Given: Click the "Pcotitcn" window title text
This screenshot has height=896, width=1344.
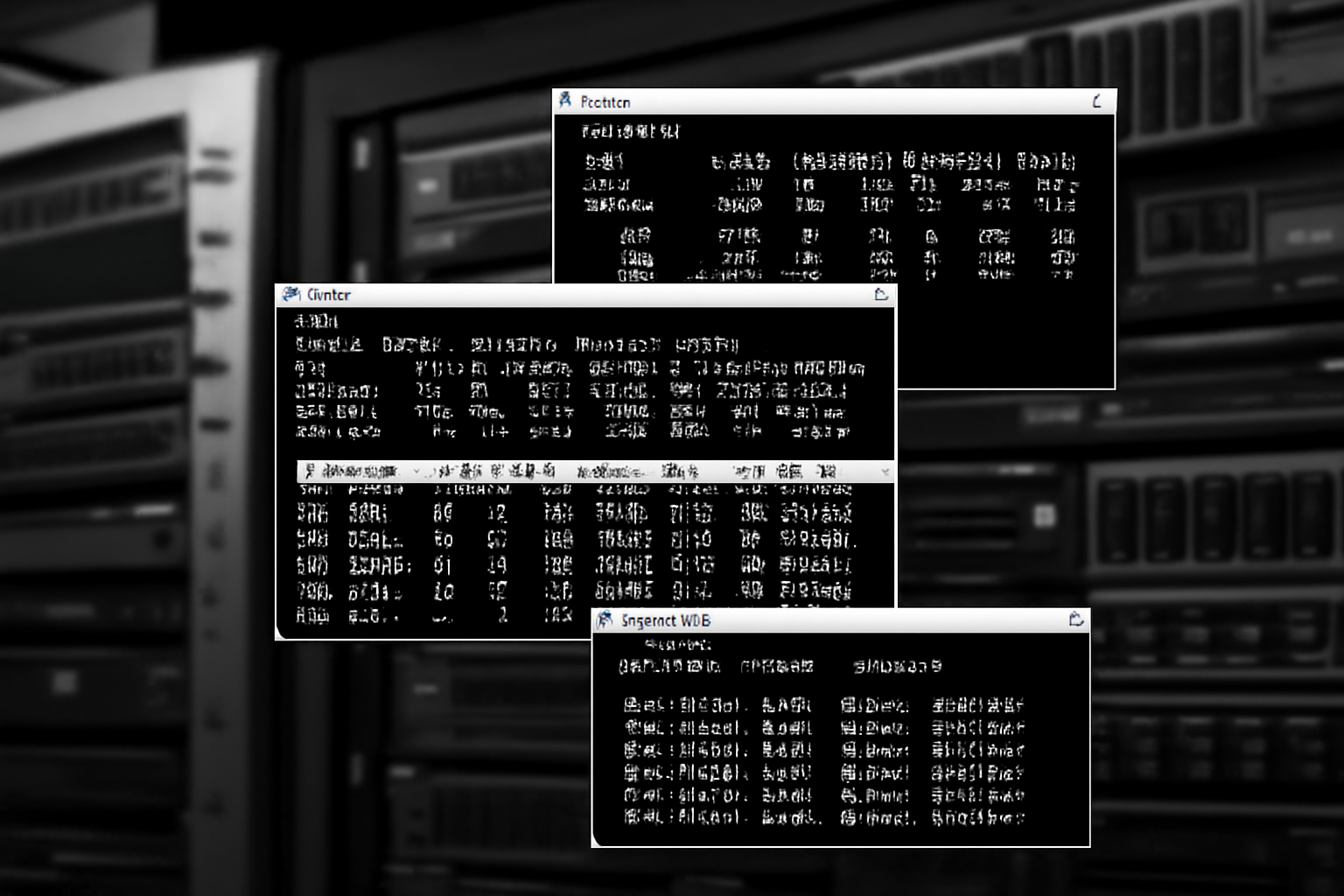Looking at the screenshot, I should (605, 102).
